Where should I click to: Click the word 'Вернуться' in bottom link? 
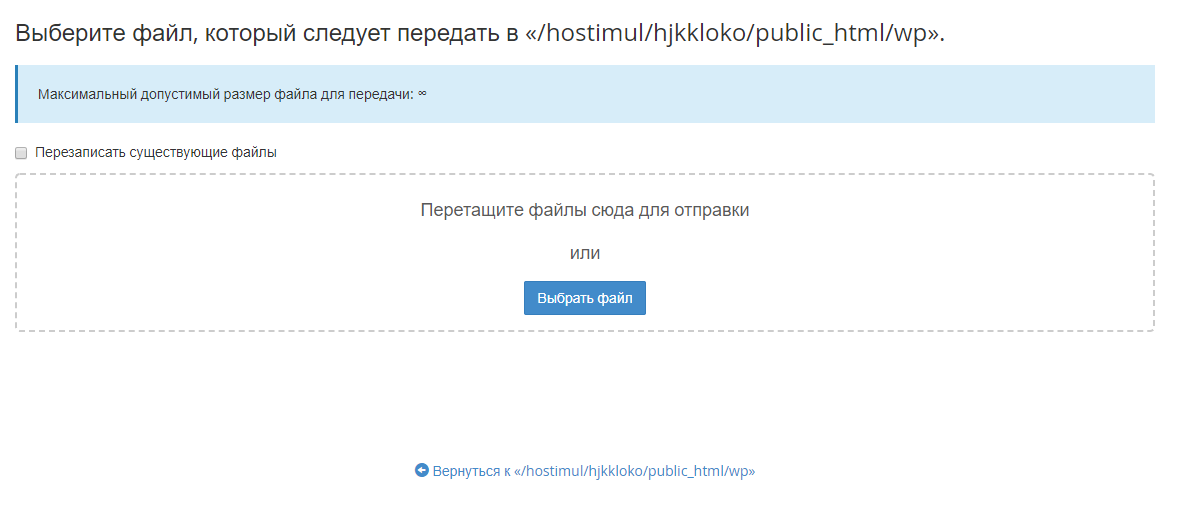(x=465, y=470)
